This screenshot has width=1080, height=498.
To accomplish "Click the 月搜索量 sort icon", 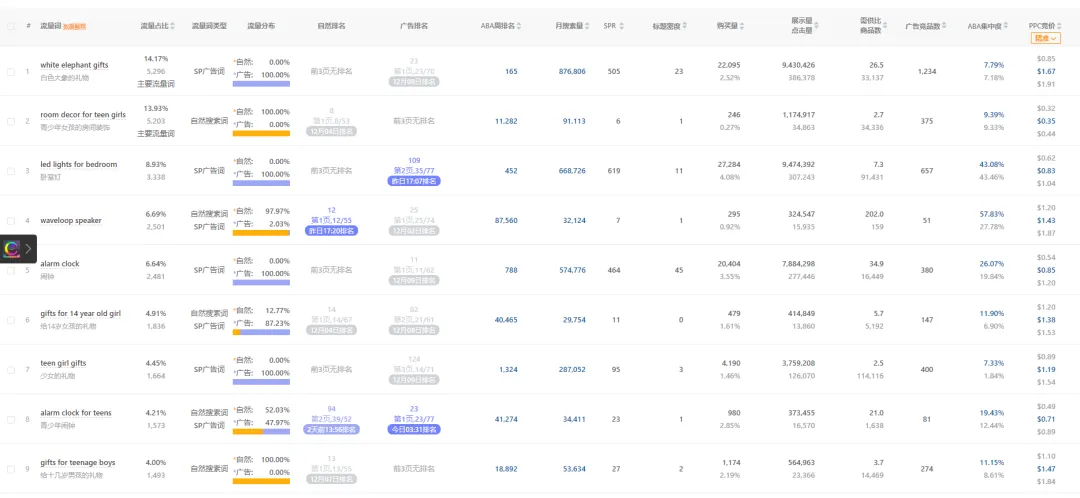I will point(588,25).
